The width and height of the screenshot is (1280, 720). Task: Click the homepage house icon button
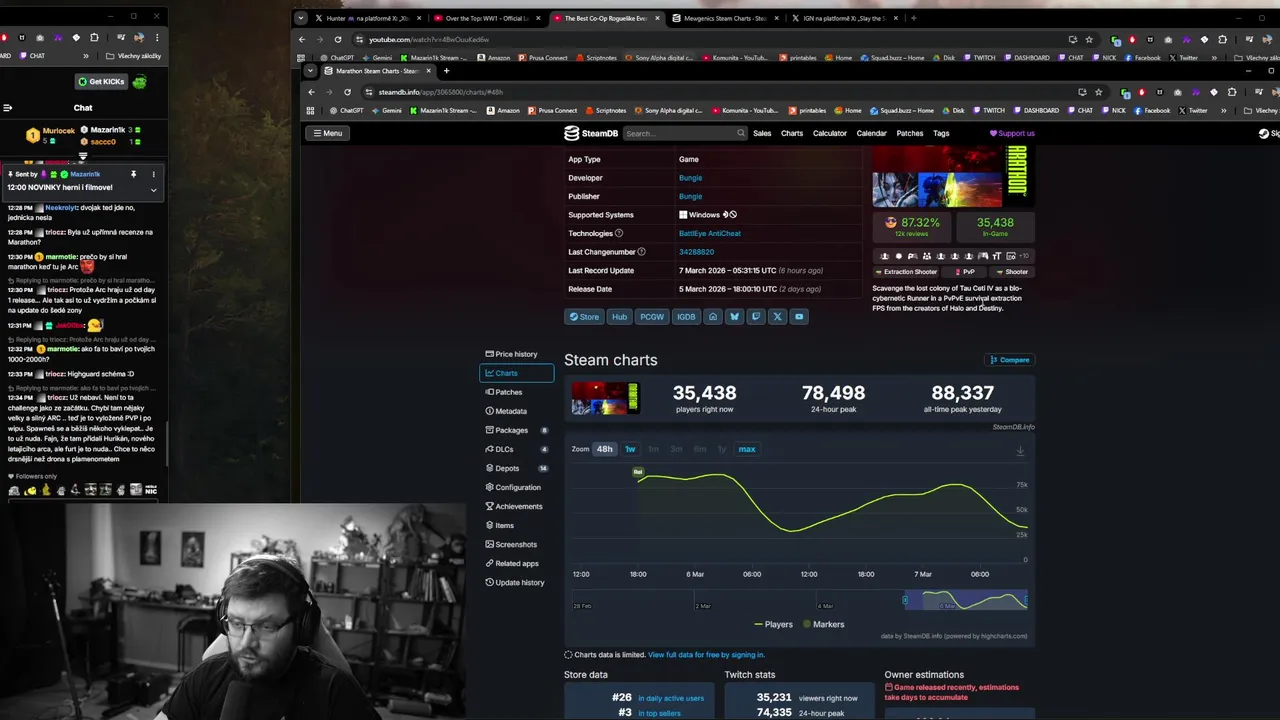coord(713,317)
